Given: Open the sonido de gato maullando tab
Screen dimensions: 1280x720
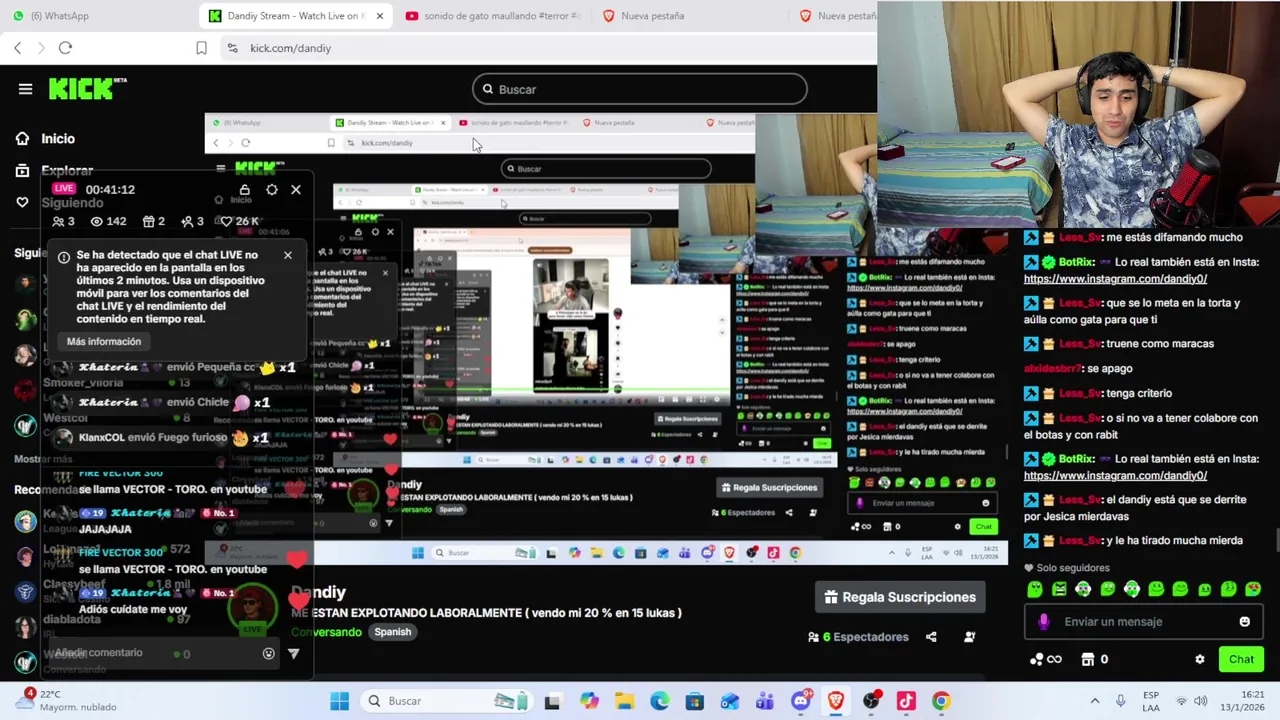Looking at the screenshot, I should point(492,16).
